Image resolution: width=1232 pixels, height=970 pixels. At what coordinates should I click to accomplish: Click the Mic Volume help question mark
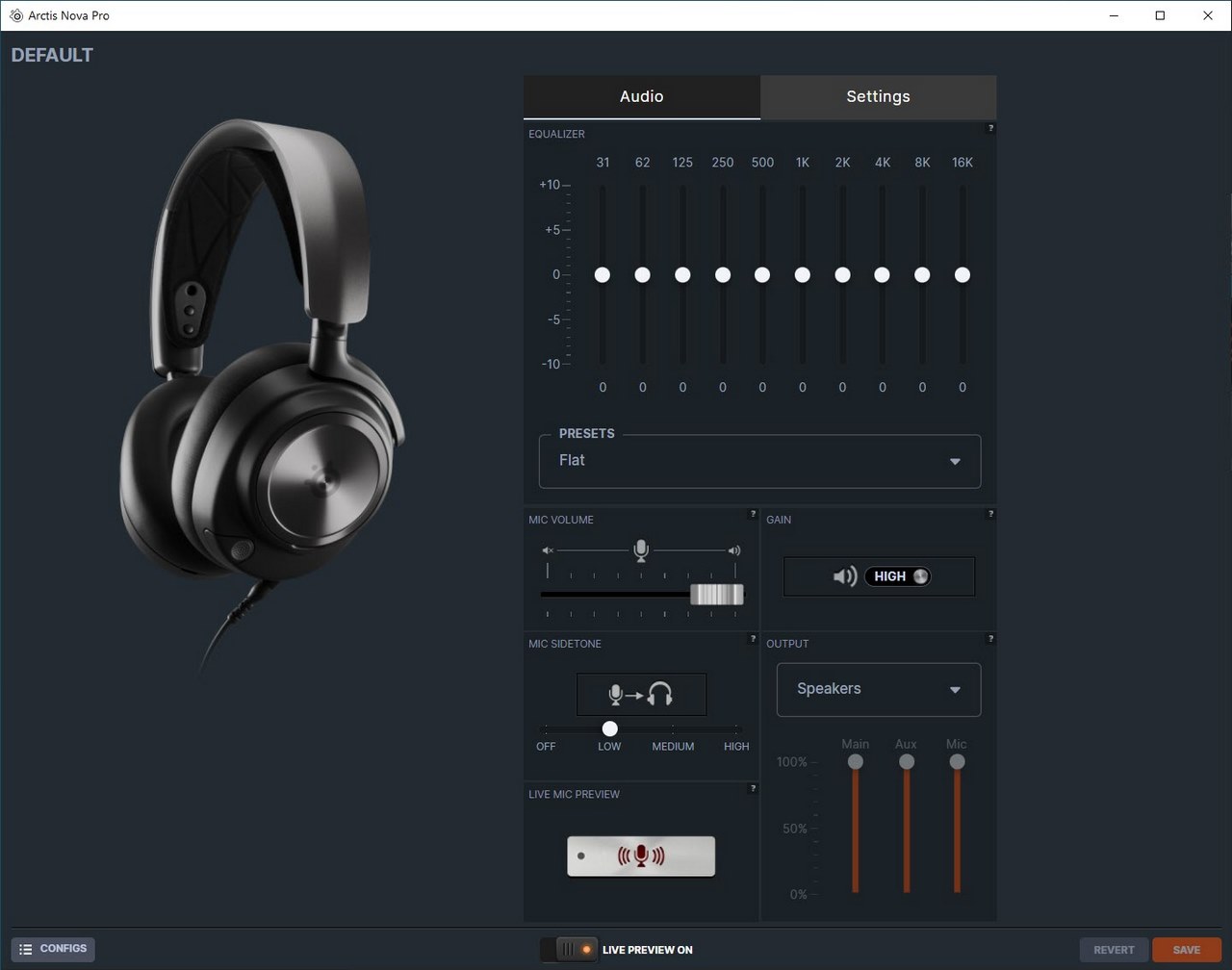click(x=753, y=514)
